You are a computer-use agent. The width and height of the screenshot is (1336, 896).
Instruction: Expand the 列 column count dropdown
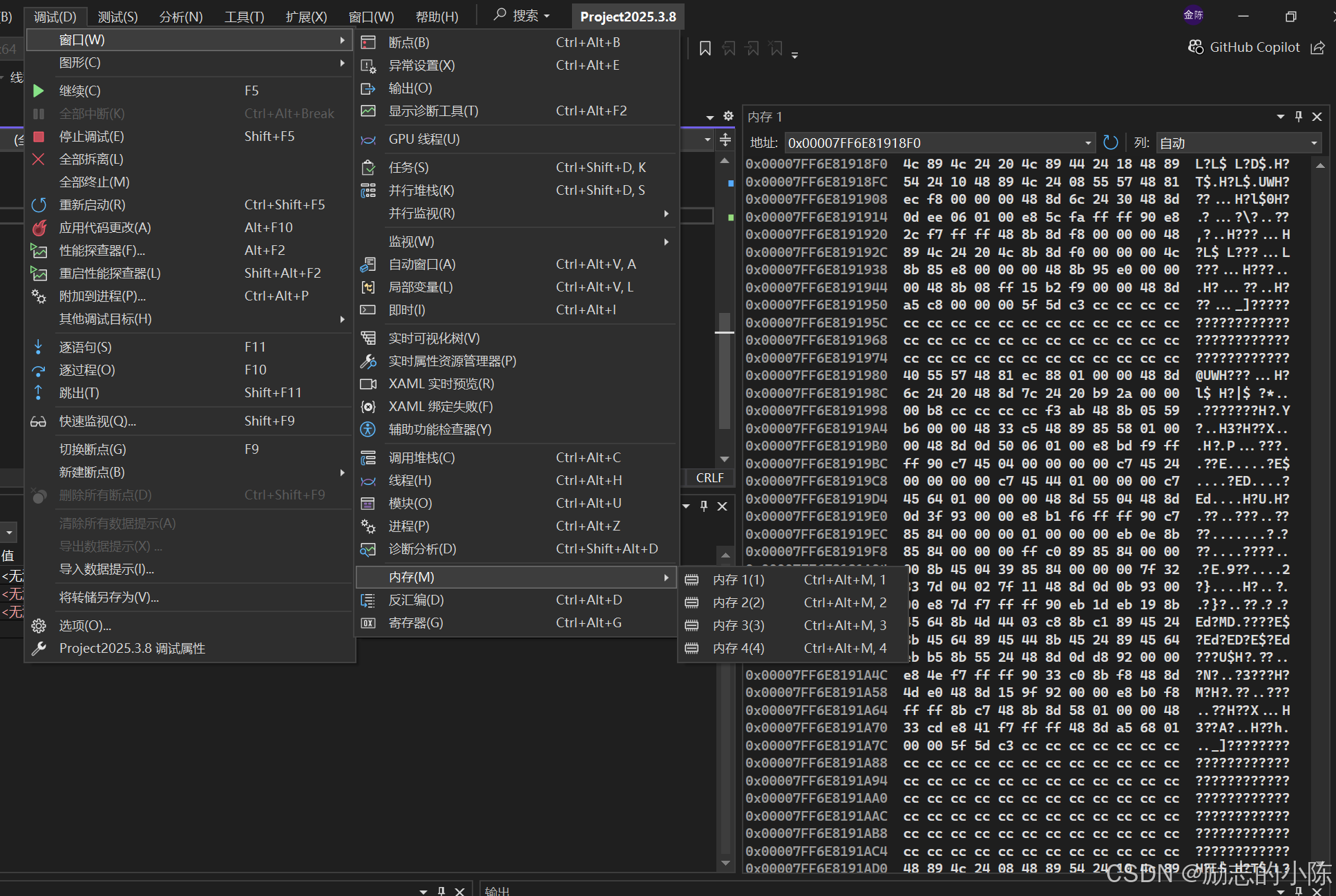(1314, 143)
